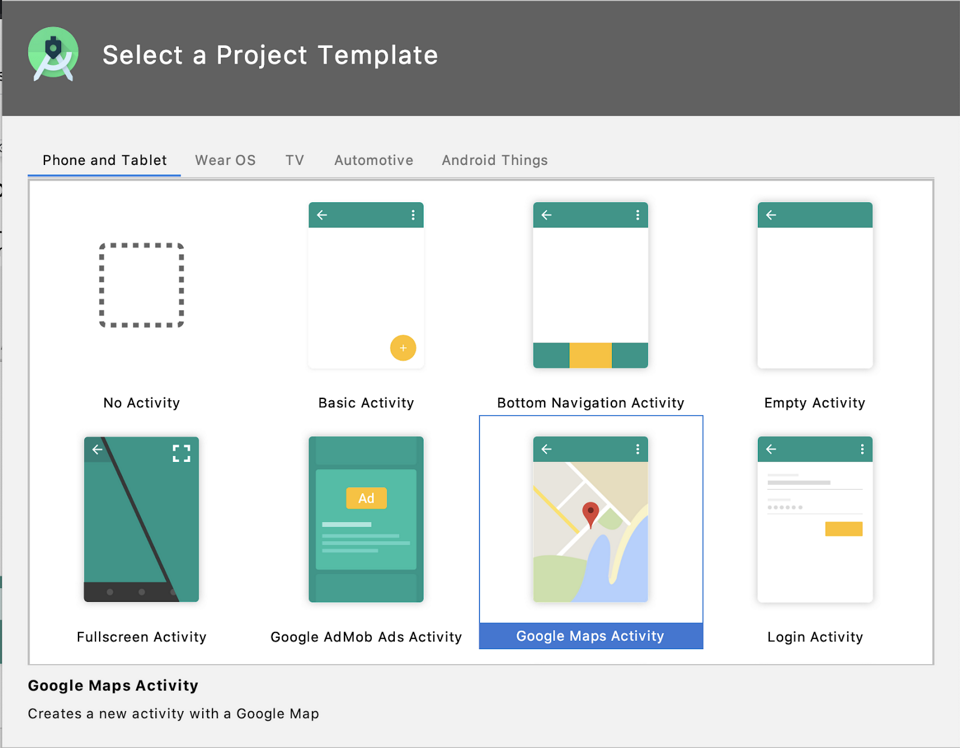The width and height of the screenshot is (960, 748).
Task: Select the Empty Activity template thumbnail
Action: click(815, 285)
